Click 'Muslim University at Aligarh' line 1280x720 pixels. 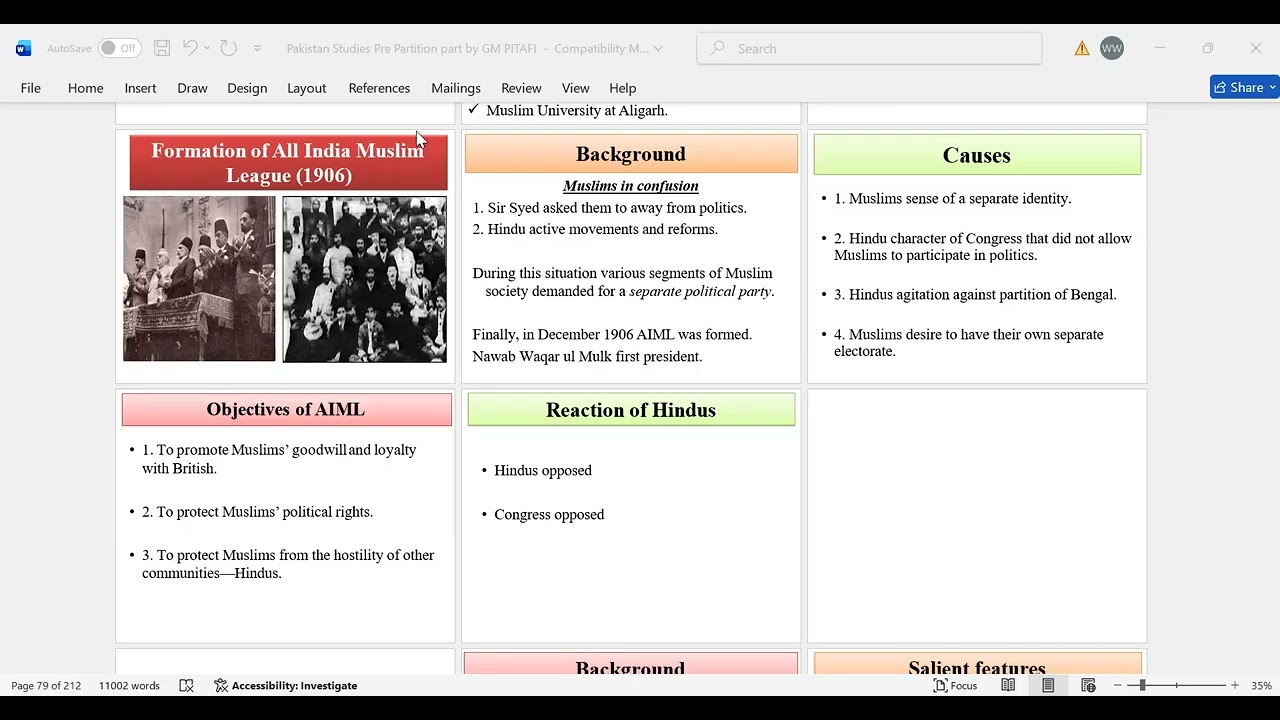[x=577, y=111]
